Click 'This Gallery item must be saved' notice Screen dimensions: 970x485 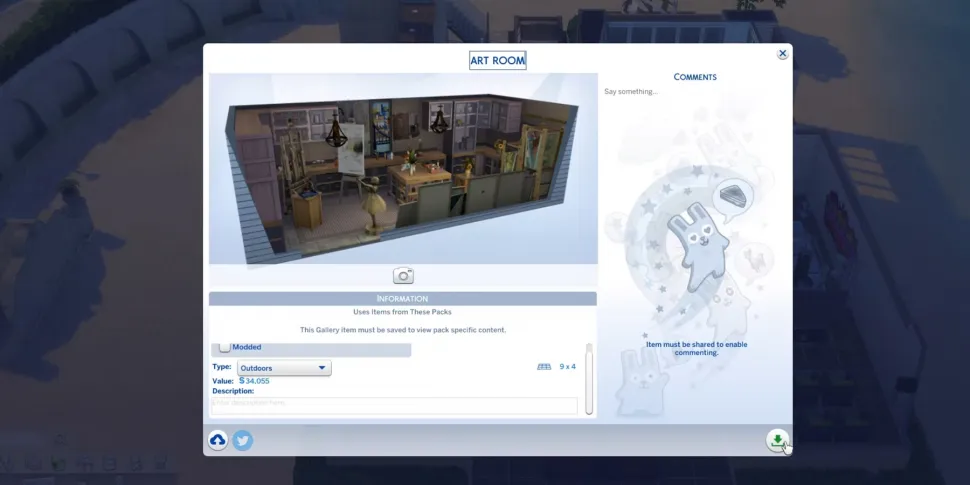(402, 329)
